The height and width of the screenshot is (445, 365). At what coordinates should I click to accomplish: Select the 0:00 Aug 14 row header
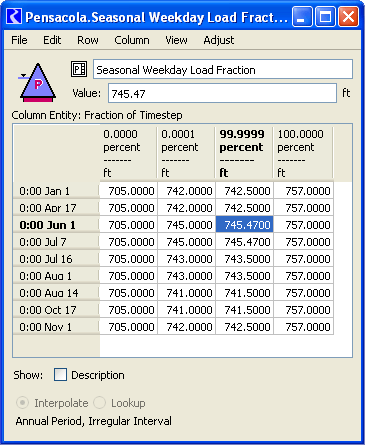tap(56, 293)
